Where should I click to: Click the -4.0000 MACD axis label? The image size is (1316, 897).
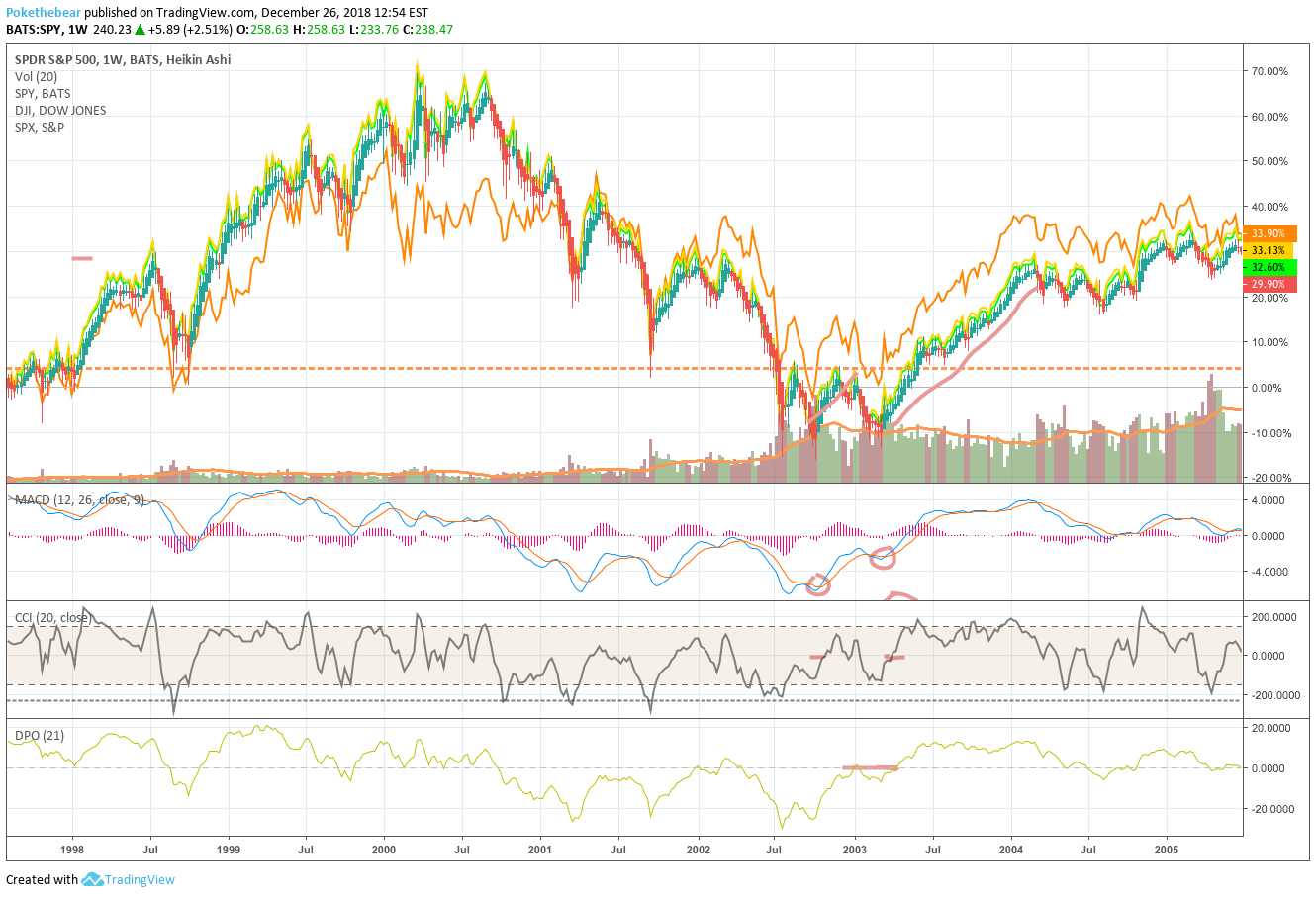click(x=1269, y=572)
